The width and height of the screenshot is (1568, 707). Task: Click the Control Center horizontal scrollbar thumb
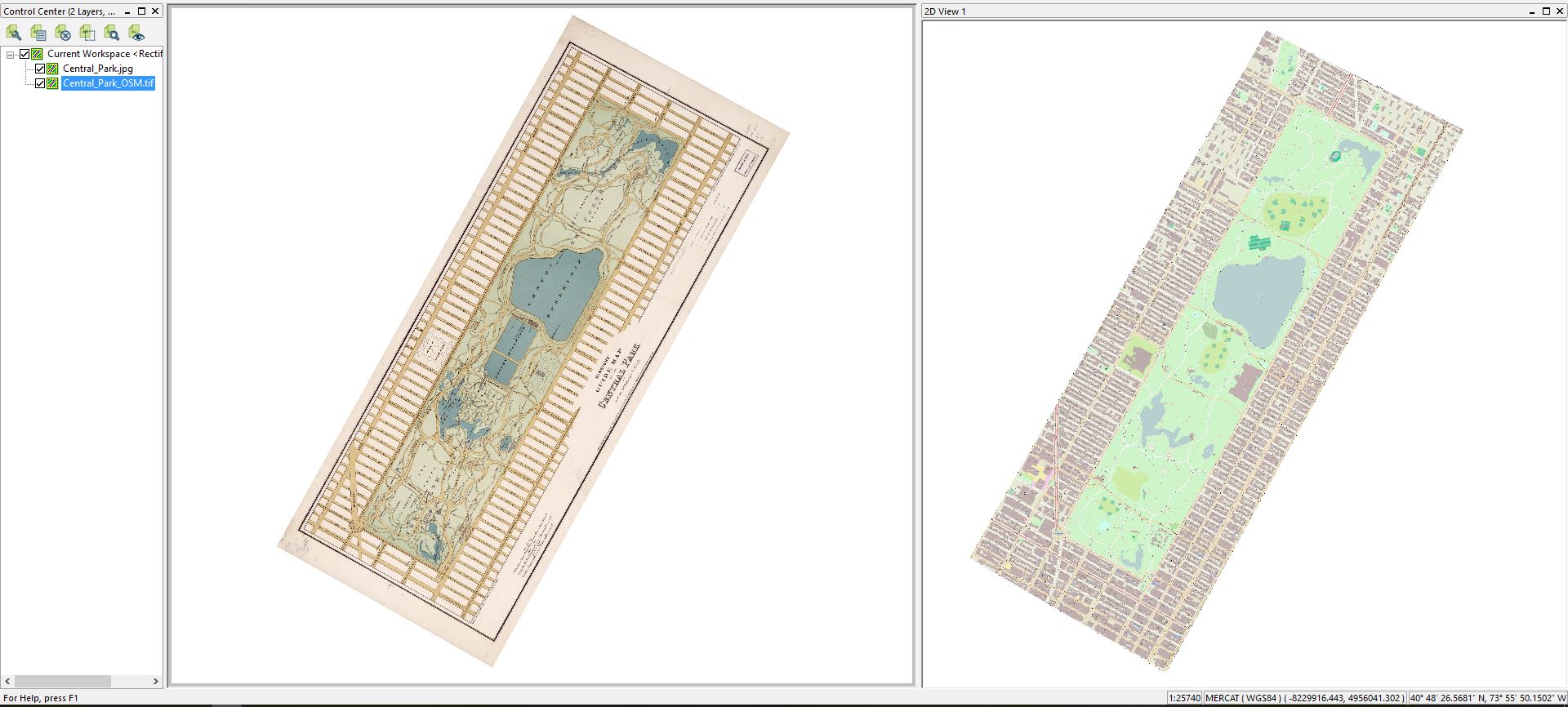point(62,681)
